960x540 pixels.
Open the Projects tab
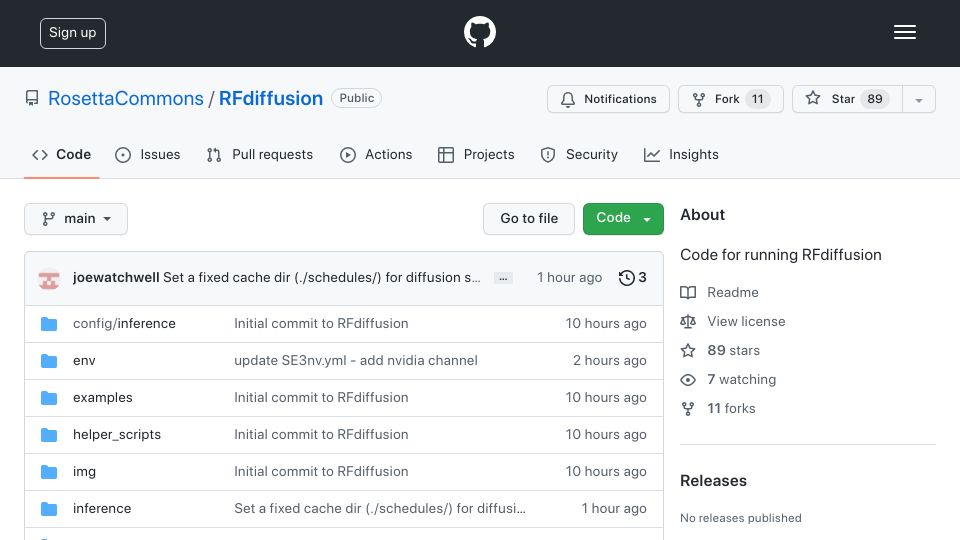476,155
